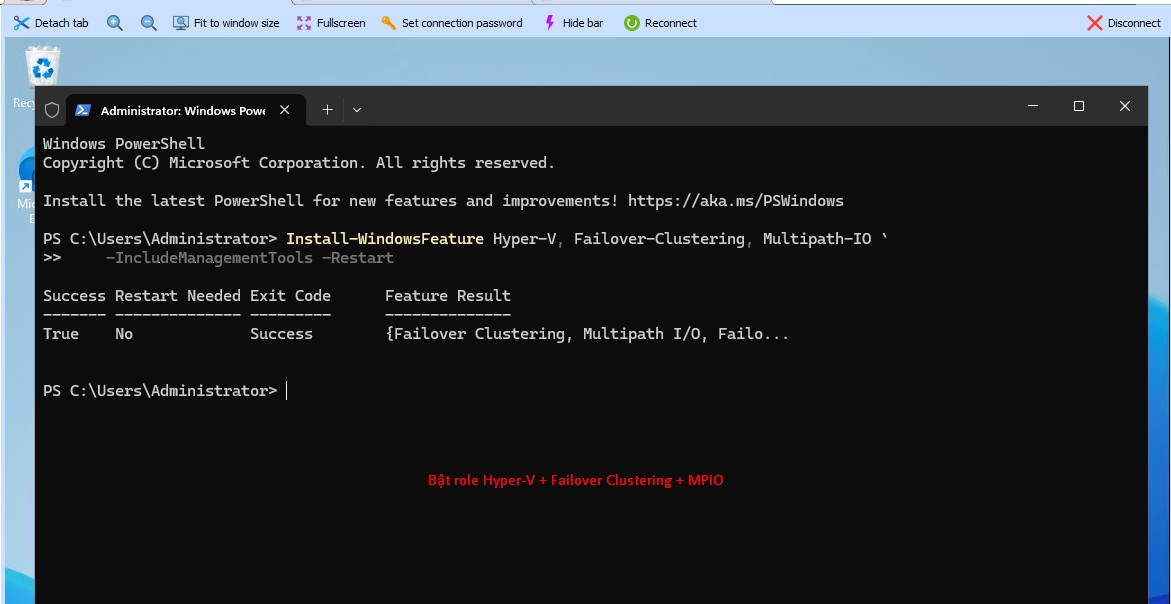Close the PowerShell tab
Screen dimensions: 1171x604
(x=285, y=110)
